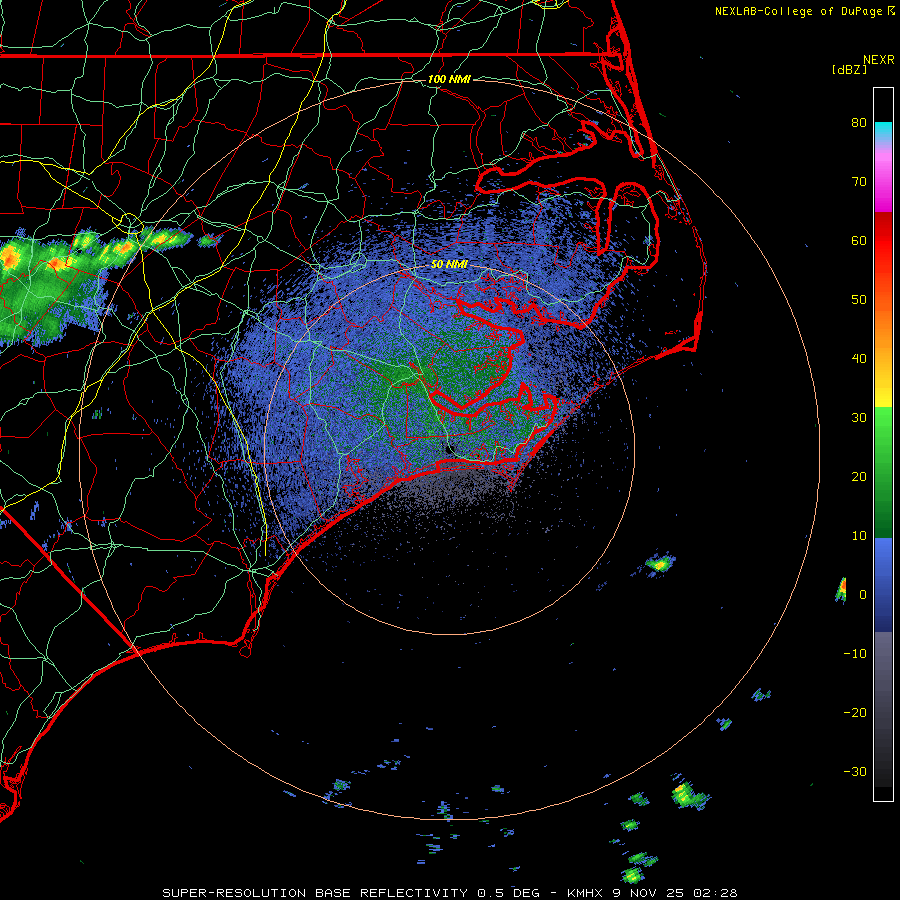Click the KMHX station identifier in the caption

coord(584,893)
